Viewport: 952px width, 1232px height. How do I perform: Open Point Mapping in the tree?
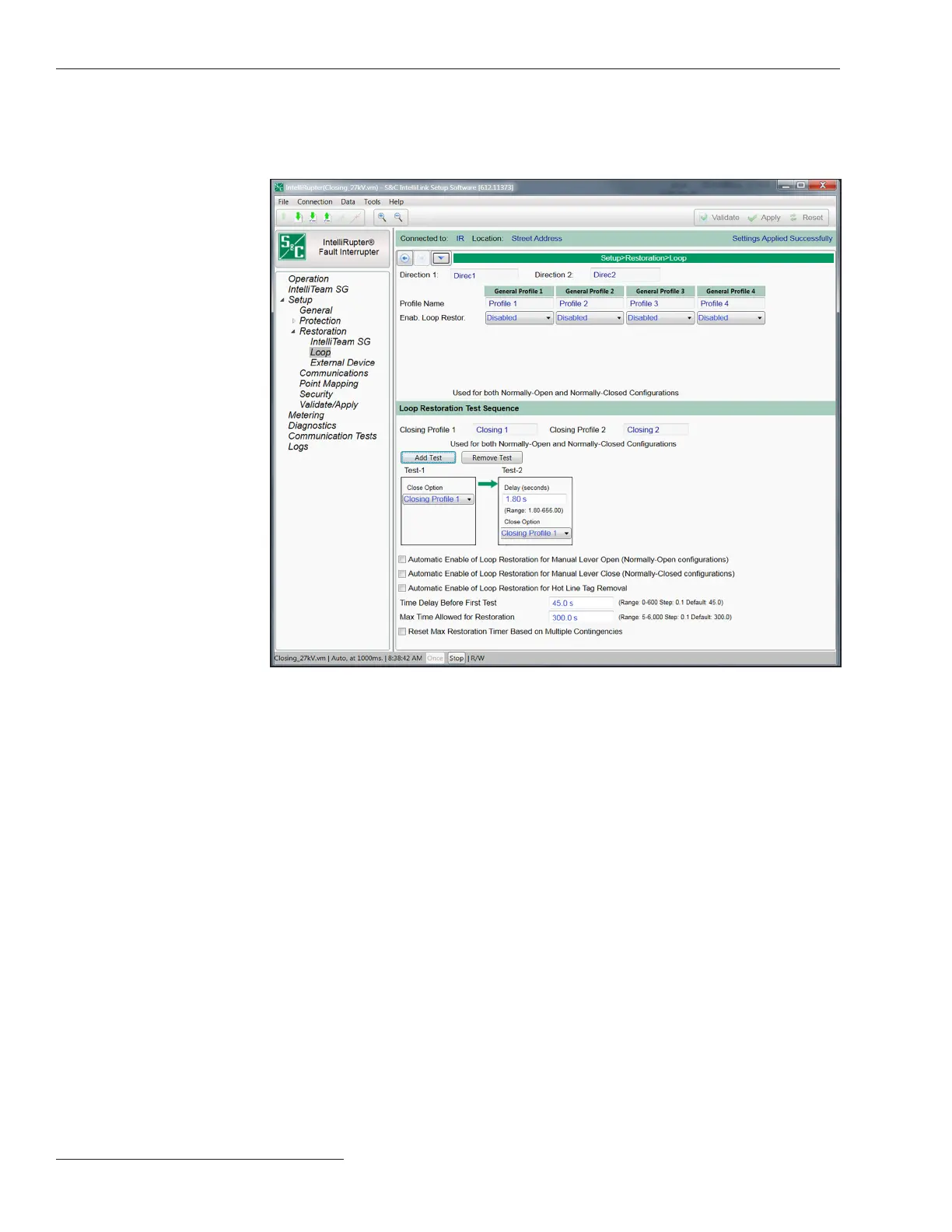(329, 384)
